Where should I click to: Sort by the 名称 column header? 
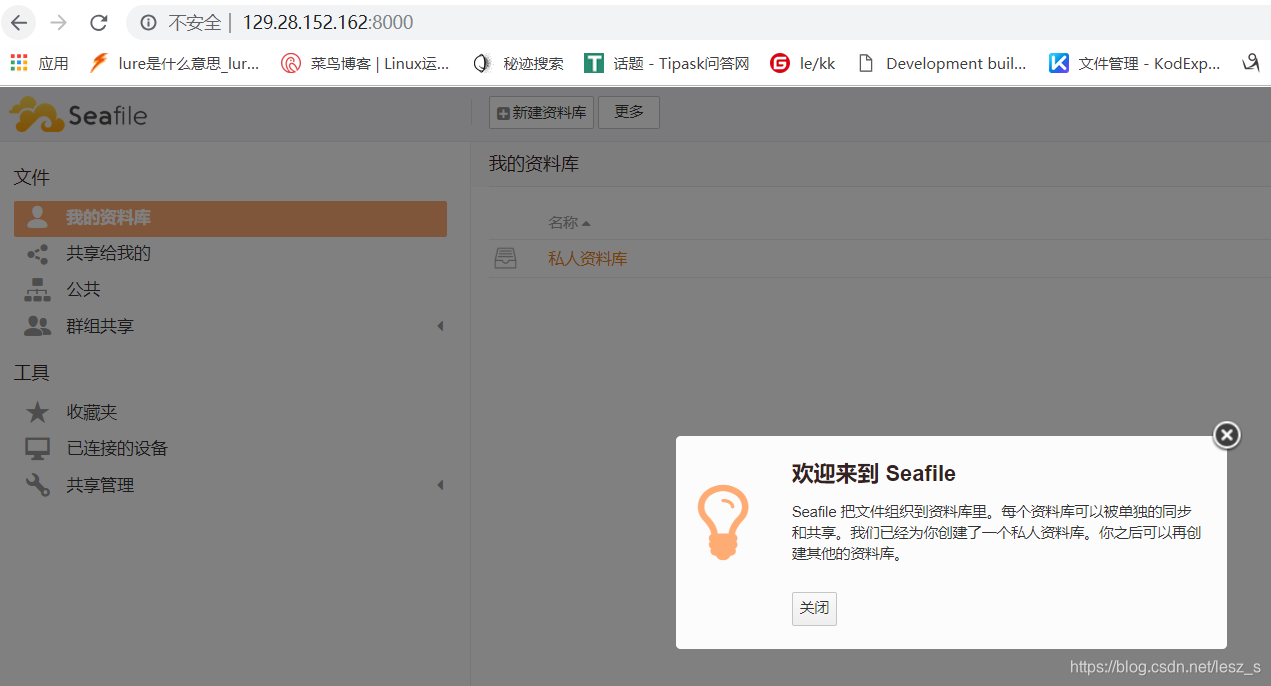pyautogui.click(x=569, y=222)
